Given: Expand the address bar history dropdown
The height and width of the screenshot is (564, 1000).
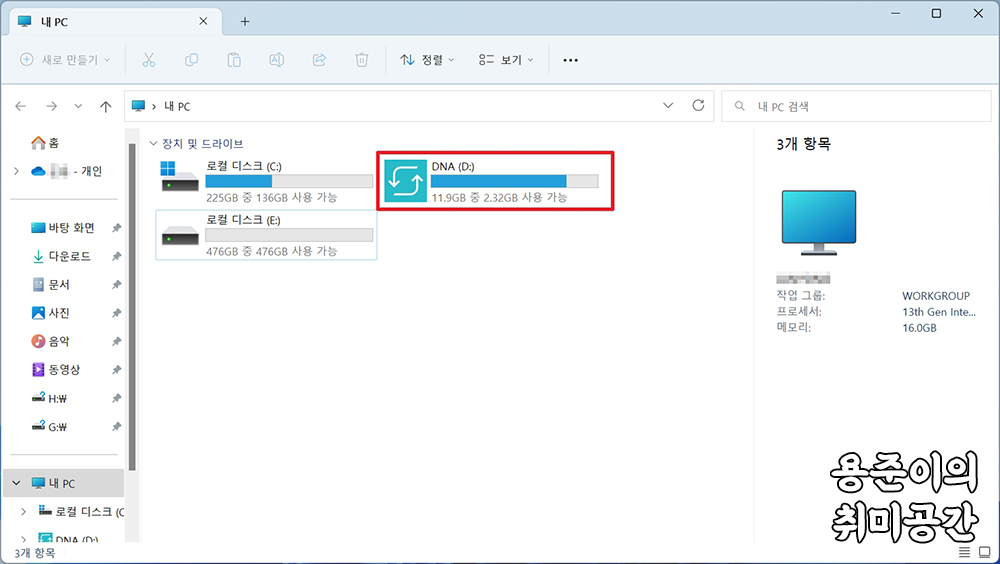Looking at the screenshot, I should coord(668,105).
